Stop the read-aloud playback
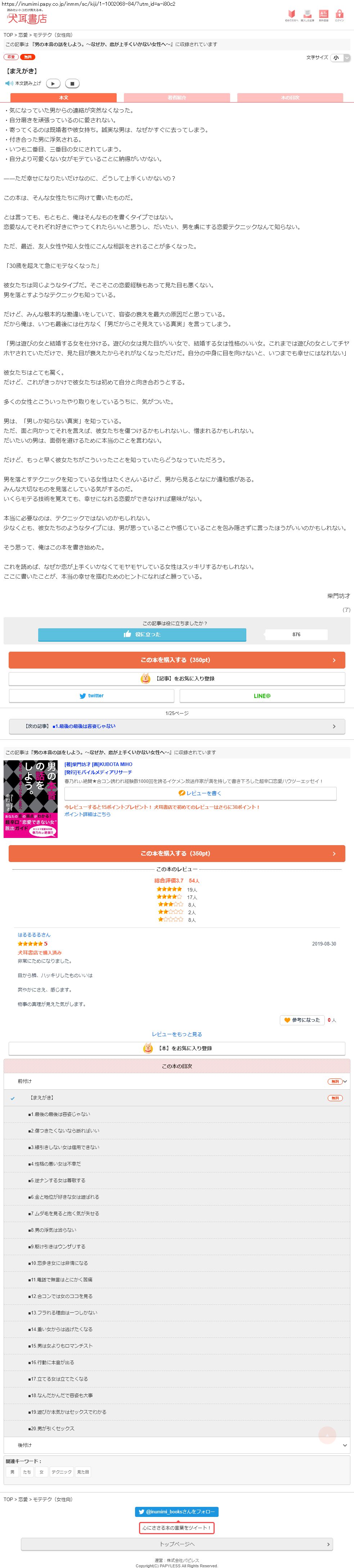 click(72, 83)
